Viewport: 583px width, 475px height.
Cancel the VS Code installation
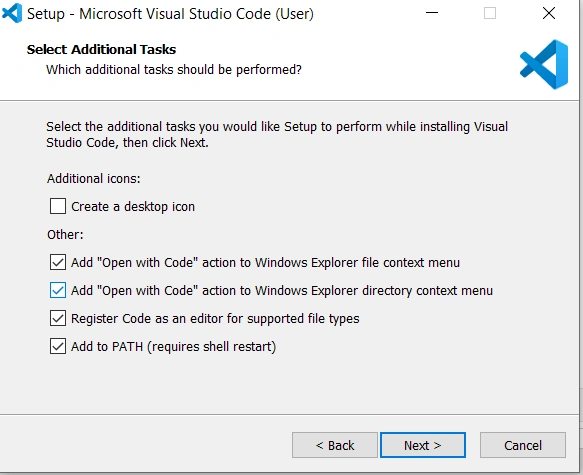(523, 445)
